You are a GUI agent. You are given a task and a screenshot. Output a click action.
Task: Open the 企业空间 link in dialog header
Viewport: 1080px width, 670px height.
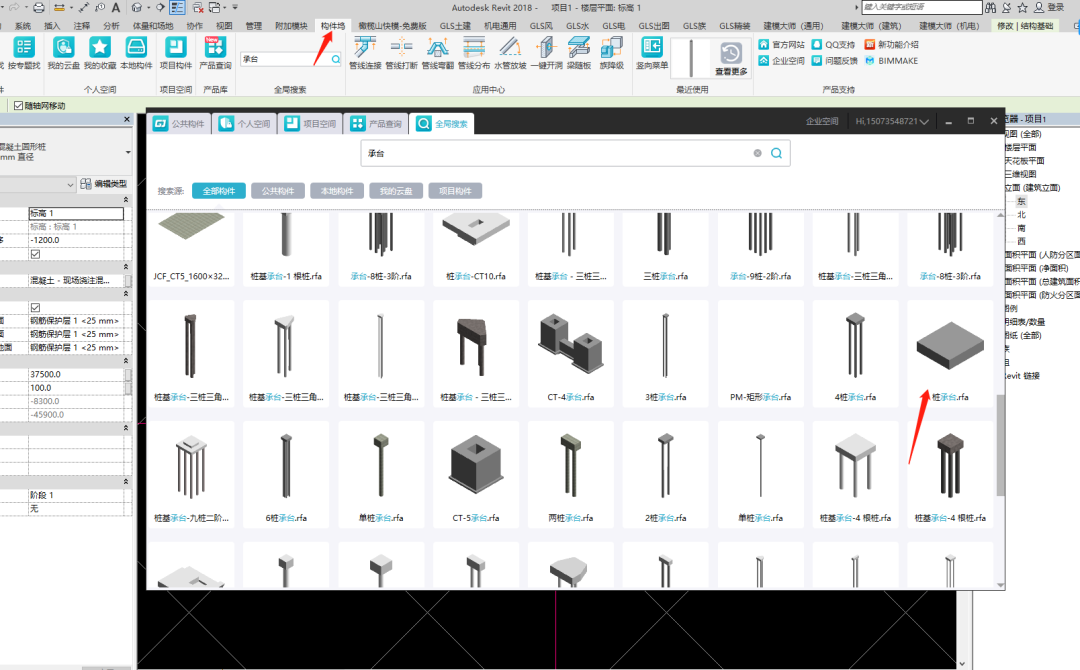(822, 121)
